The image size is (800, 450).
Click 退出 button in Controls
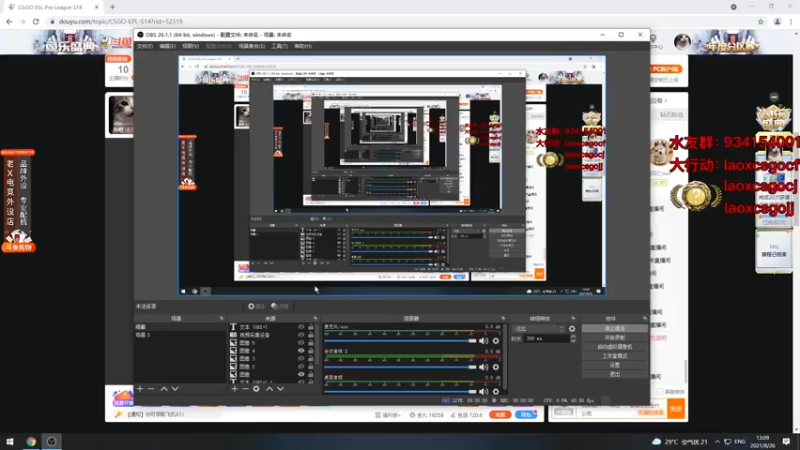click(x=615, y=374)
